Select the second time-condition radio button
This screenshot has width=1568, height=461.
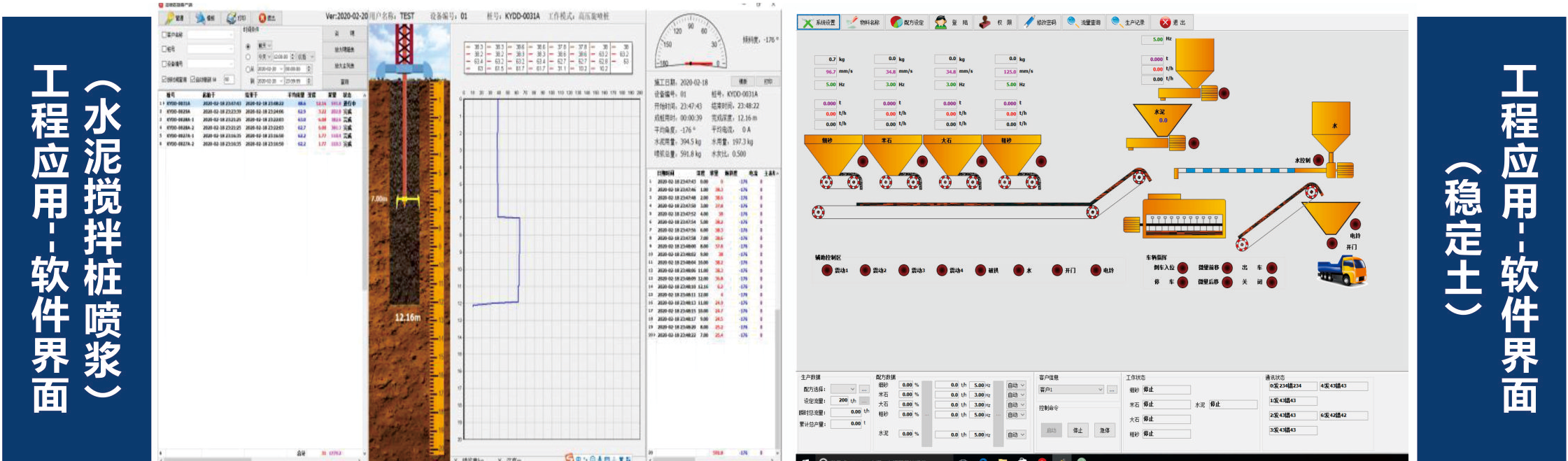pyautogui.click(x=248, y=57)
